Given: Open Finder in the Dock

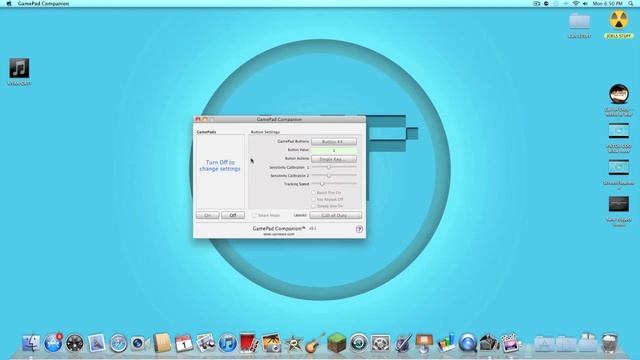Looking at the screenshot, I should [x=31, y=343].
